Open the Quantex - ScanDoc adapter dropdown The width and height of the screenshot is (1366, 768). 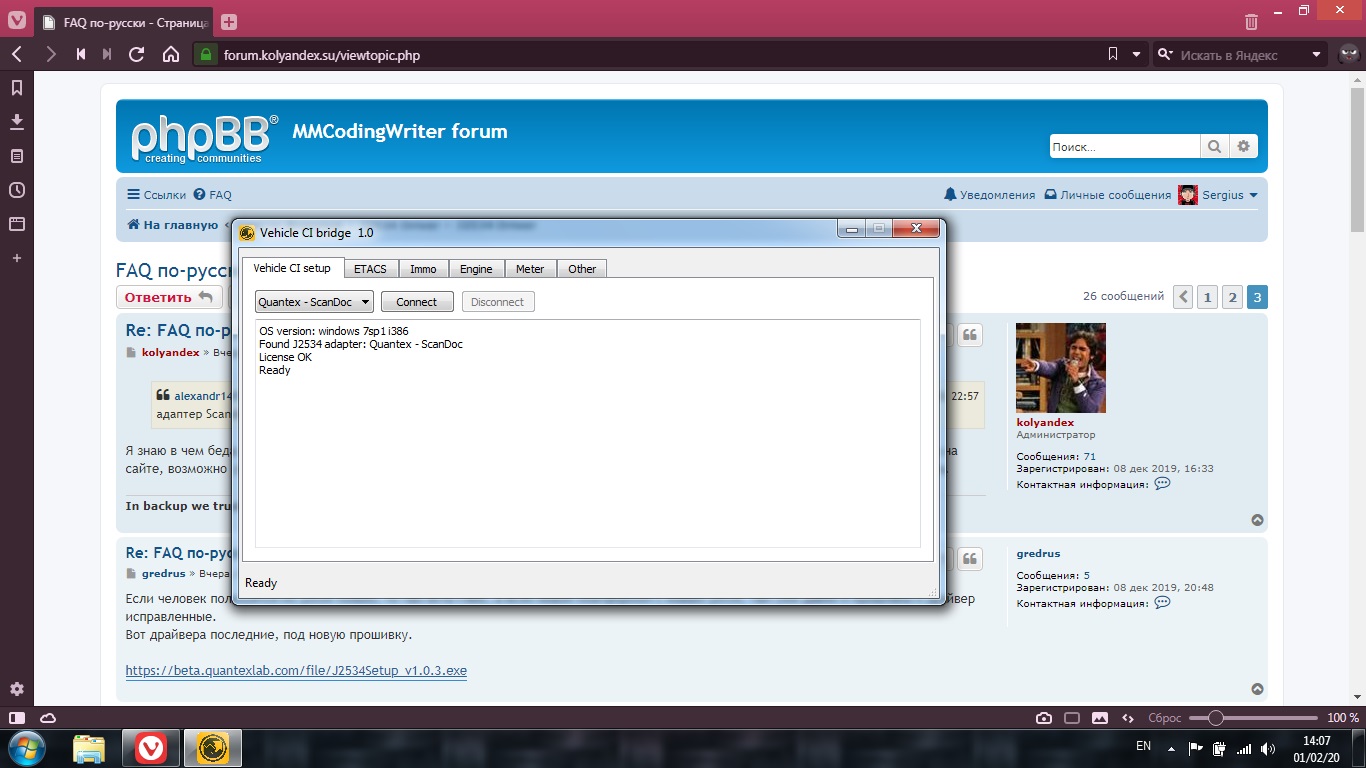click(314, 302)
